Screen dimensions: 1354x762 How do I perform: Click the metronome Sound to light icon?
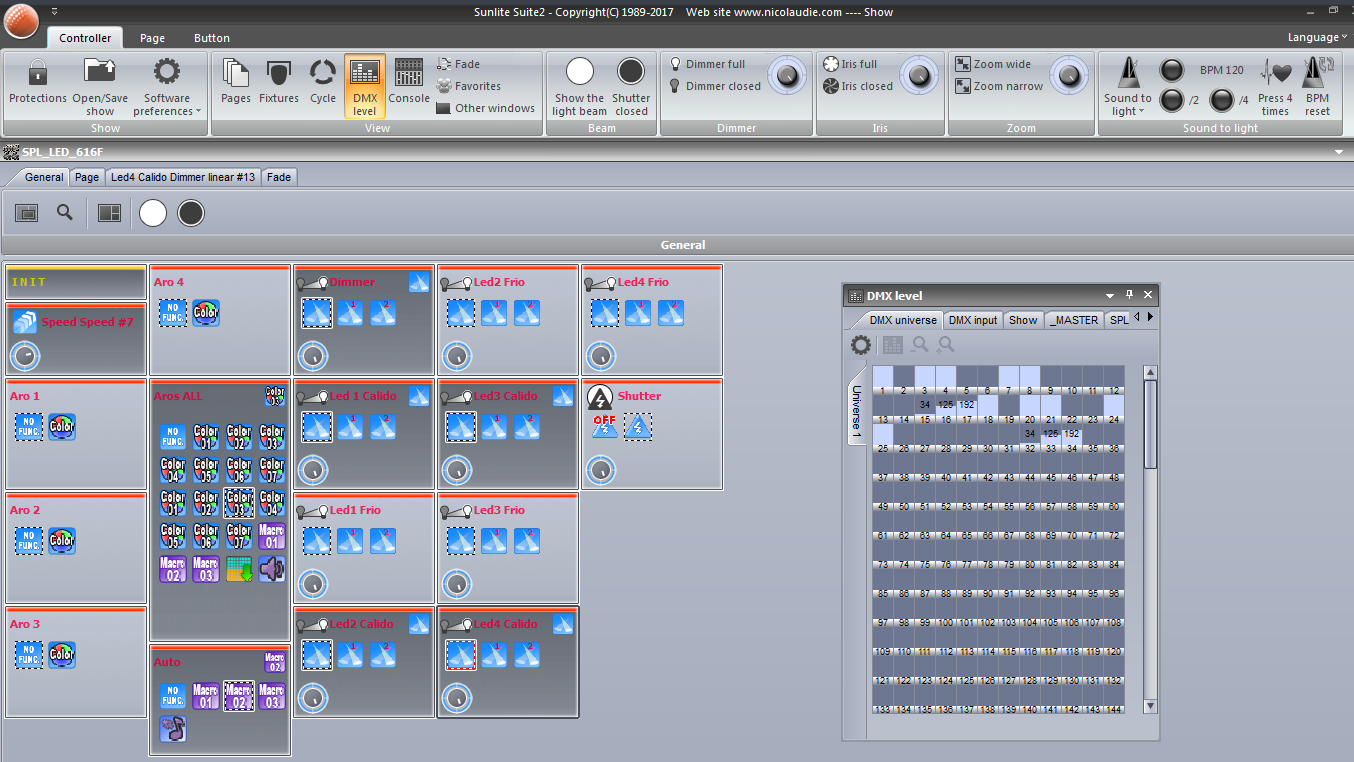coord(1128,72)
